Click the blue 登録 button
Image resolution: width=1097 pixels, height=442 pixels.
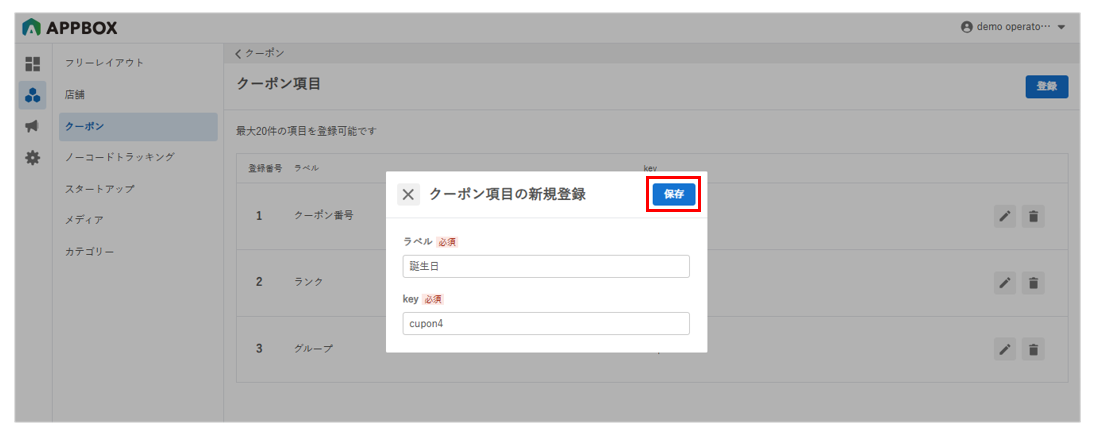point(1047,87)
